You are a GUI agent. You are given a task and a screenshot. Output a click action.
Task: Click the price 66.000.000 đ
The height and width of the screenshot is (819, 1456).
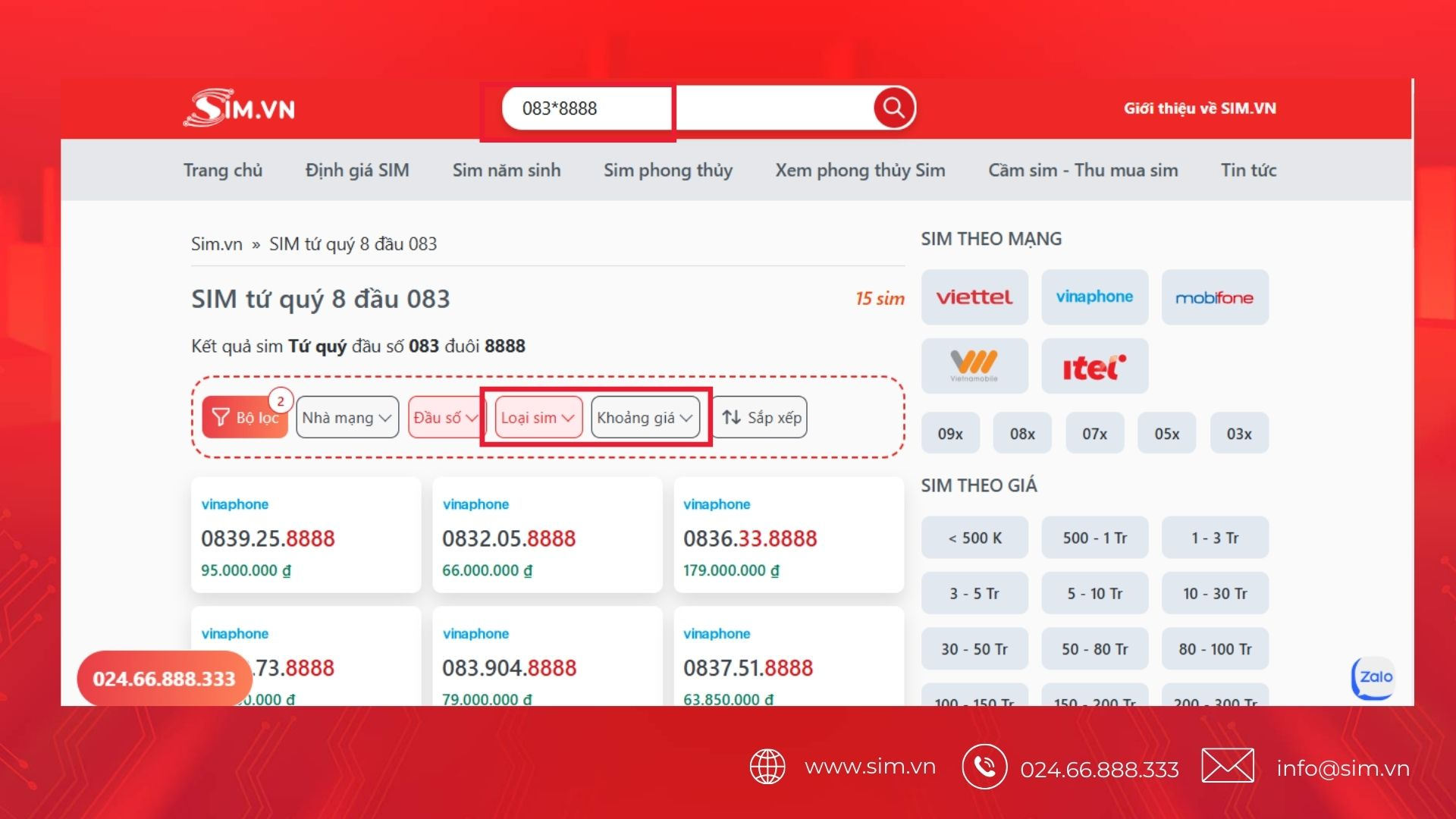[x=487, y=570]
